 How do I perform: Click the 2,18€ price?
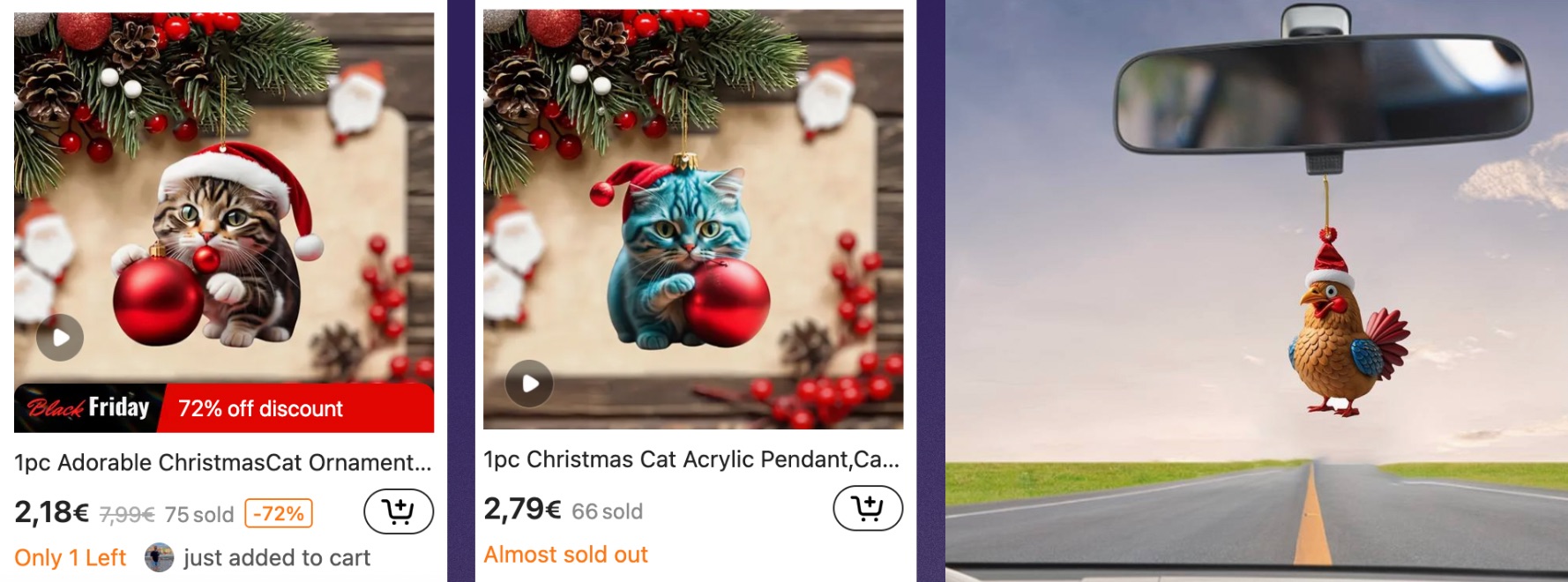52,512
